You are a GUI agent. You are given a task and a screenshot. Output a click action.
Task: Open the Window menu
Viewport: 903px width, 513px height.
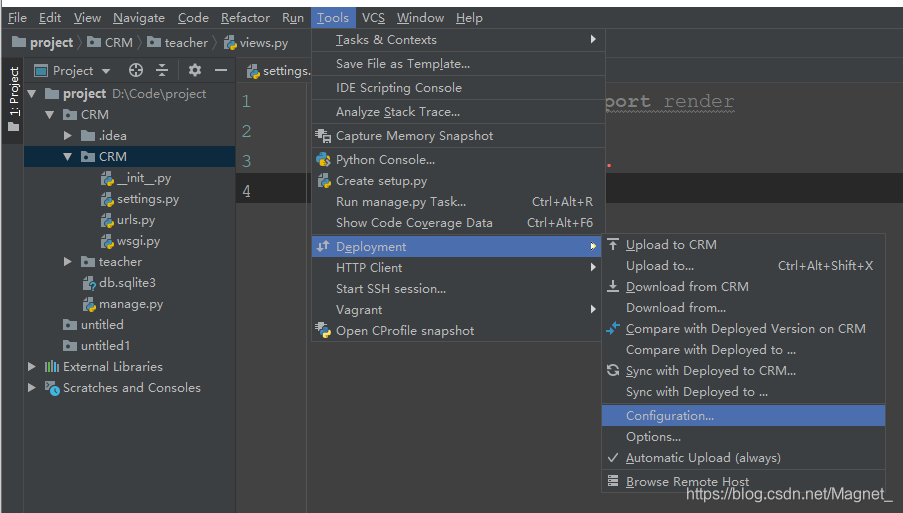[420, 18]
